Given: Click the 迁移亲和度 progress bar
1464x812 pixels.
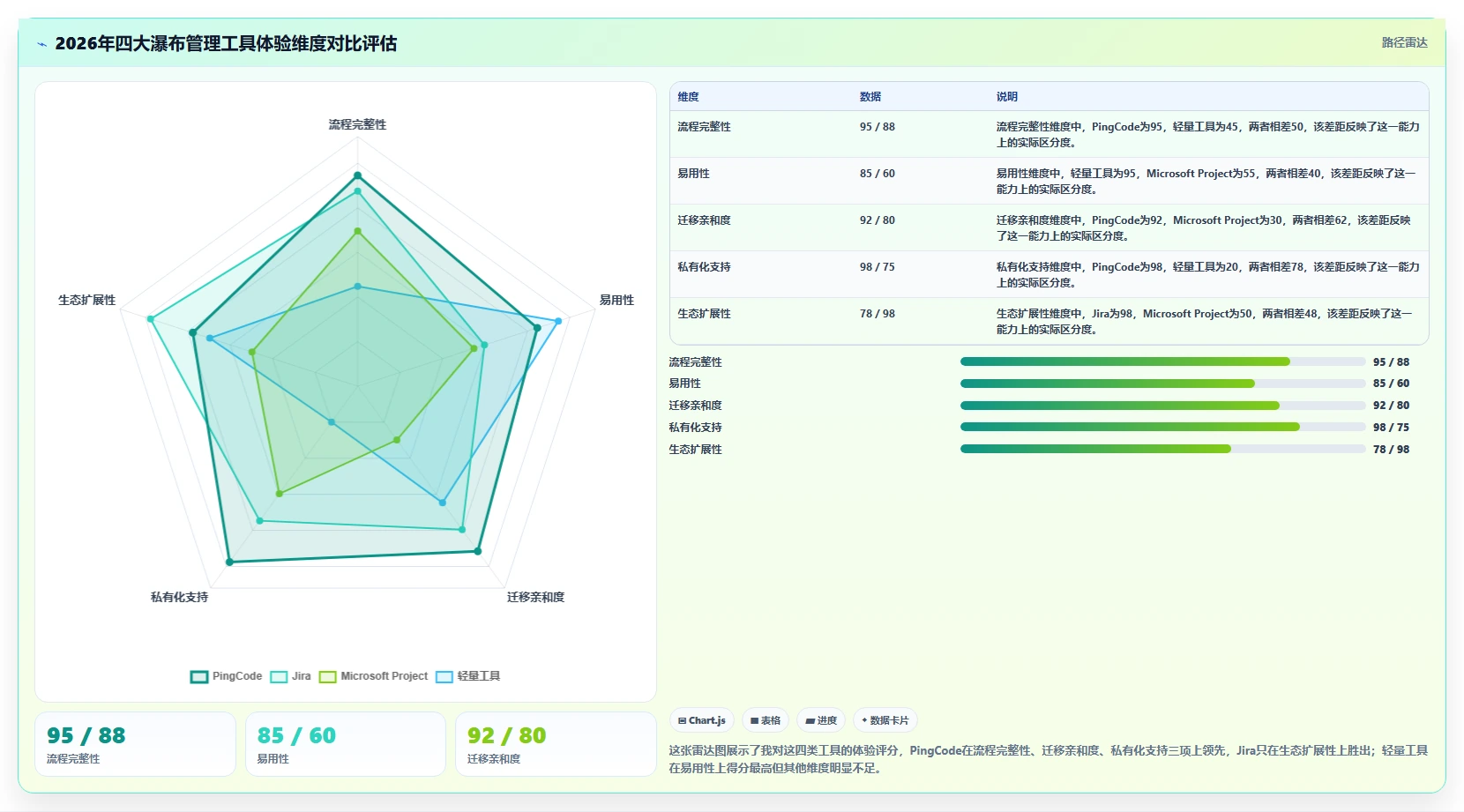Looking at the screenshot, I should (1162, 406).
